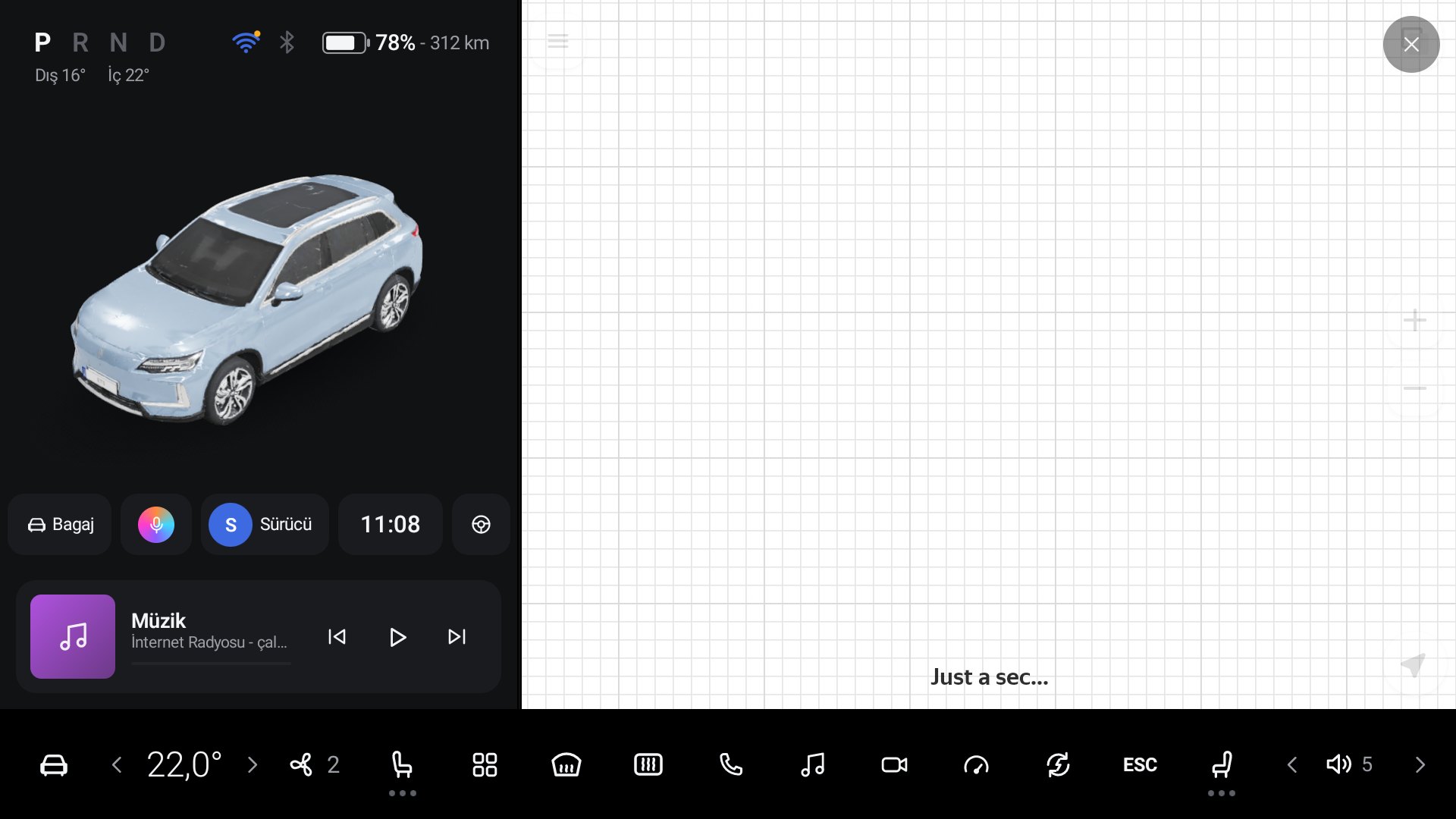Open the speedometer driving mode icon
The height and width of the screenshot is (819, 1456).
[976, 764]
